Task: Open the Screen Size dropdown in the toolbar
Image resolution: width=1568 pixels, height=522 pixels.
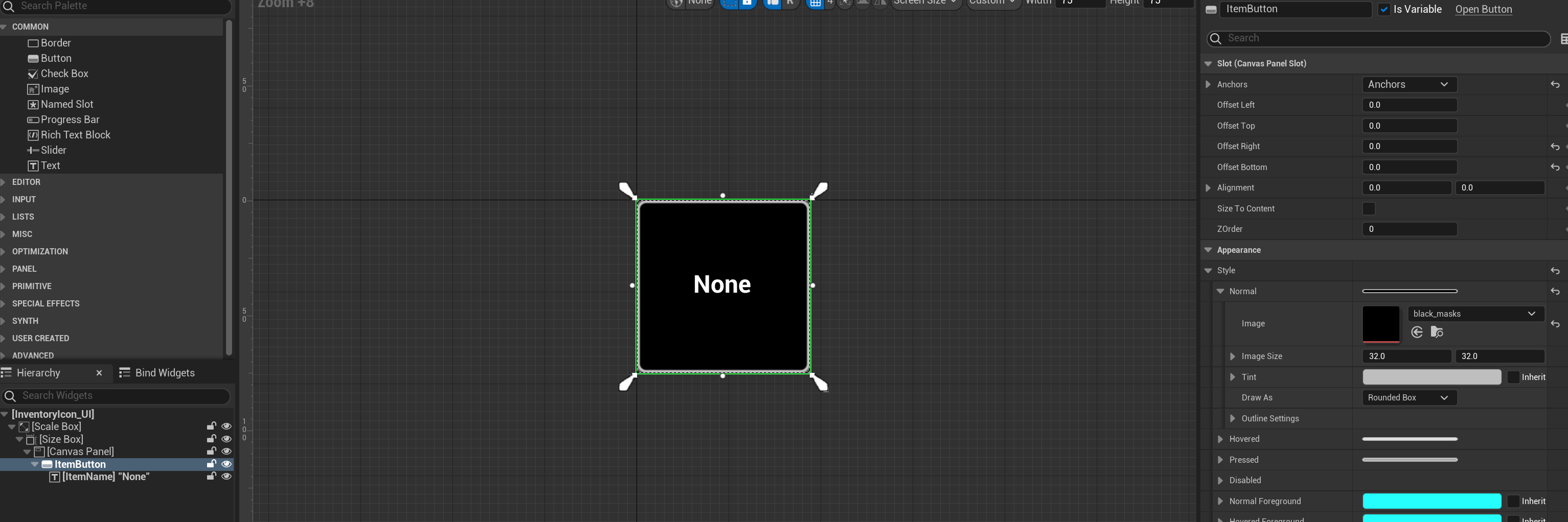Action: click(x=926, y=3)
